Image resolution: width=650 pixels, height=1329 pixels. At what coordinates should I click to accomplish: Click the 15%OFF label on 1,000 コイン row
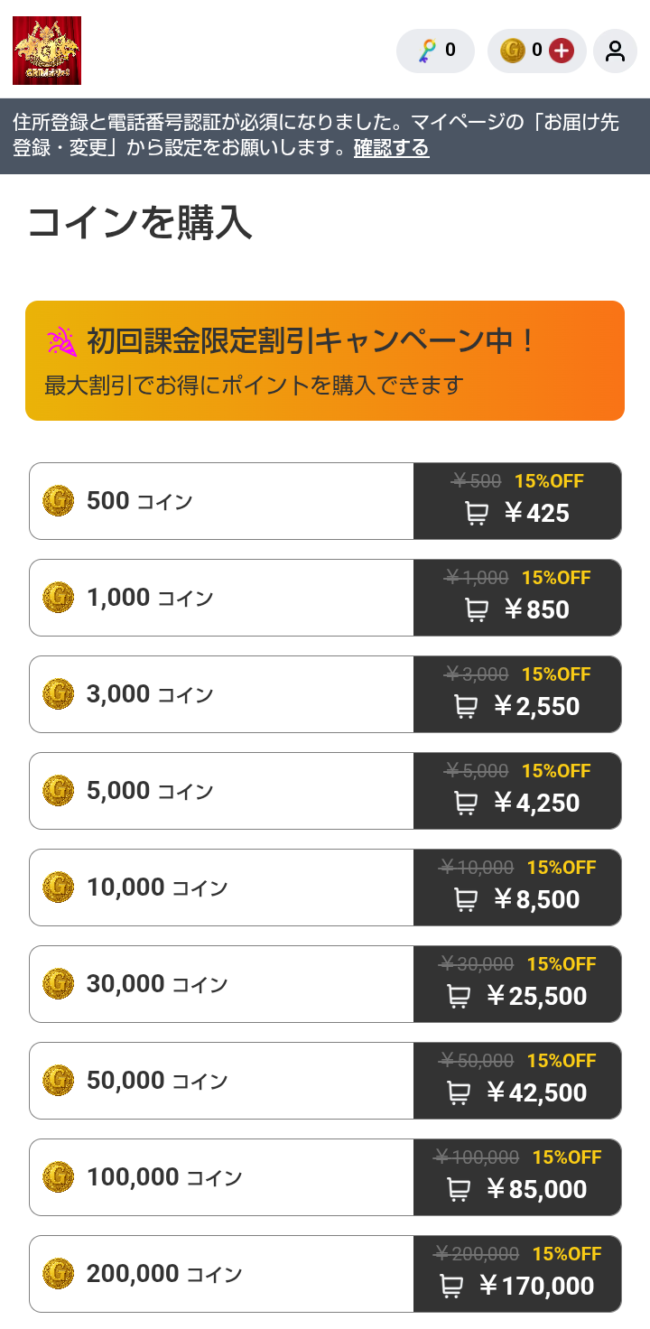click(556, 577)
